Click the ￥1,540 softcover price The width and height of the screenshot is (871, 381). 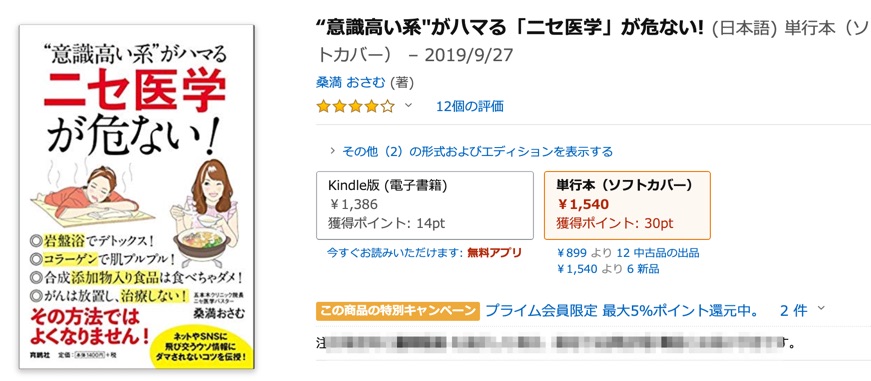coord(583,204)
